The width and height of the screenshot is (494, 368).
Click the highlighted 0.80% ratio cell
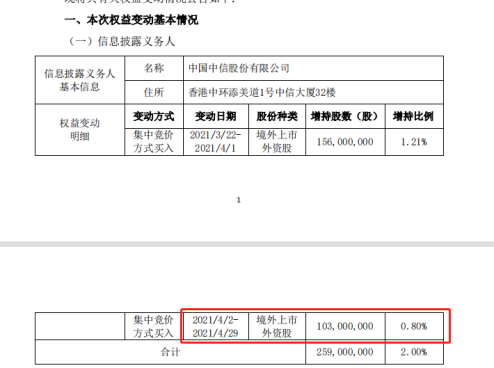pos(414,326)
